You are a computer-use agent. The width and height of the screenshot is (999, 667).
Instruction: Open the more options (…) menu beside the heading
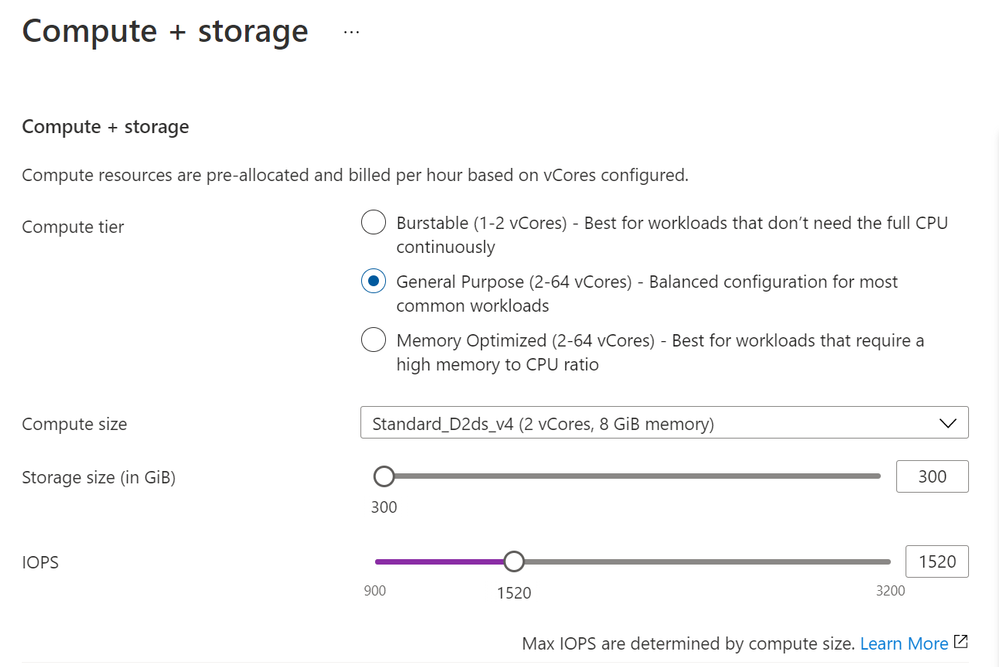tap(351, 30)
